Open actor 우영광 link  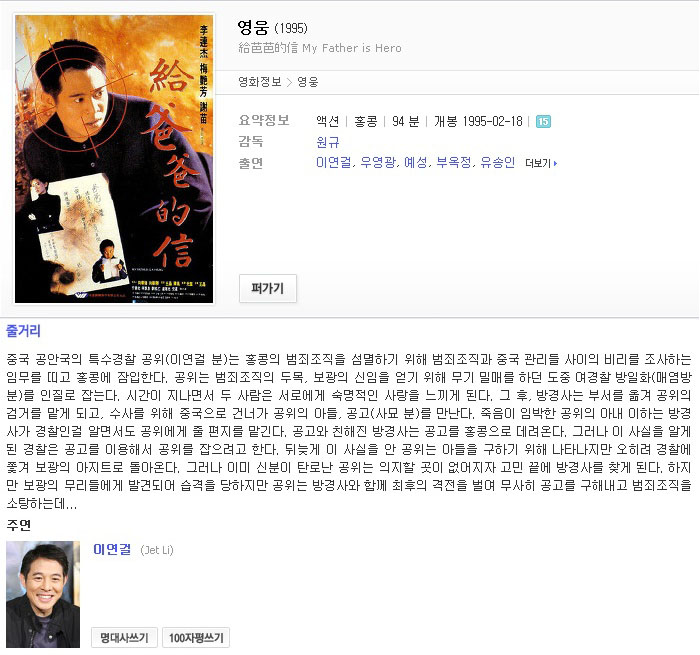[x=378, y=163]
